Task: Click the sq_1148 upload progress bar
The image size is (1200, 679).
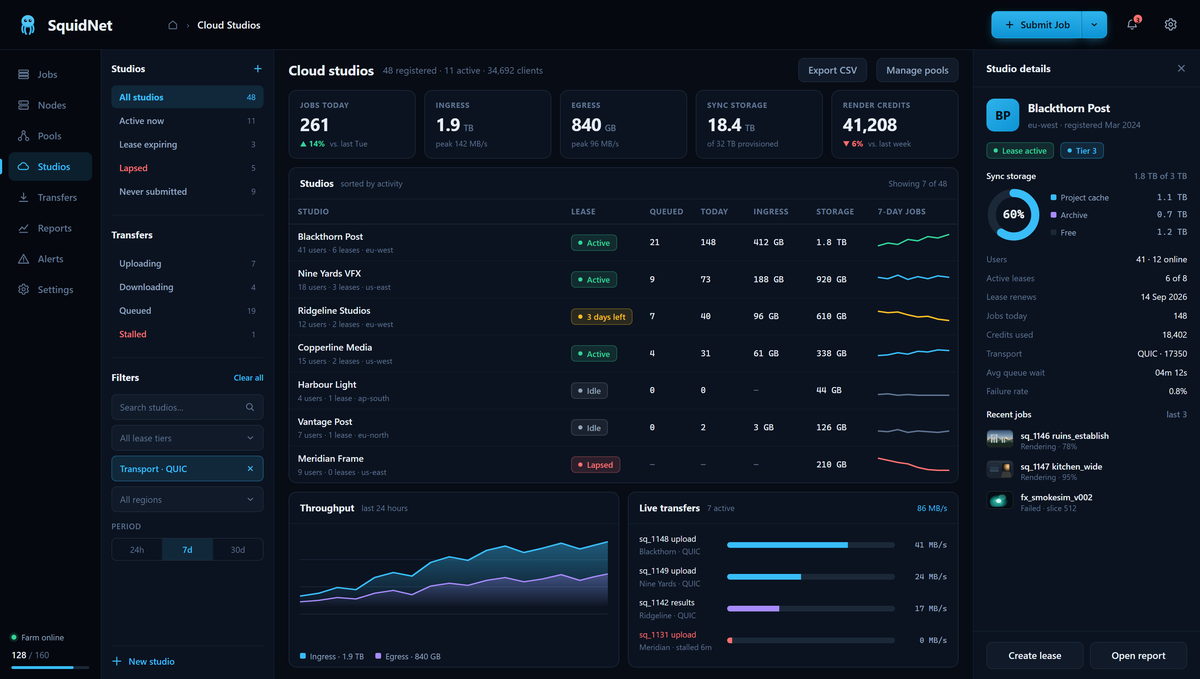Action: [811, 545]
